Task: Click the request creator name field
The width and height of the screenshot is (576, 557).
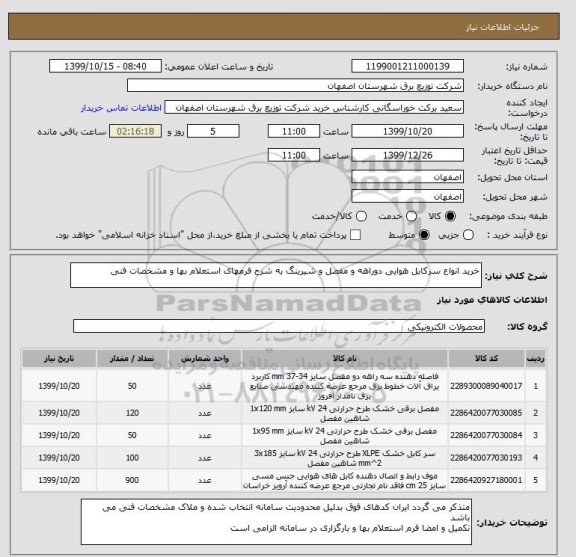Action: click(314, 108)
